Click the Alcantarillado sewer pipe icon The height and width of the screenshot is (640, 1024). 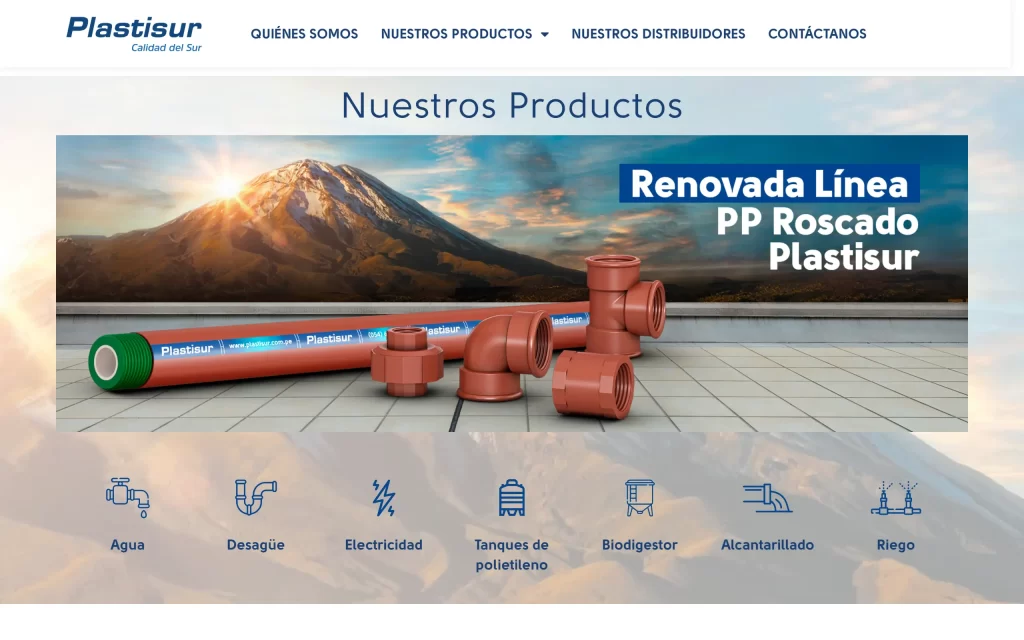point(767,498)
